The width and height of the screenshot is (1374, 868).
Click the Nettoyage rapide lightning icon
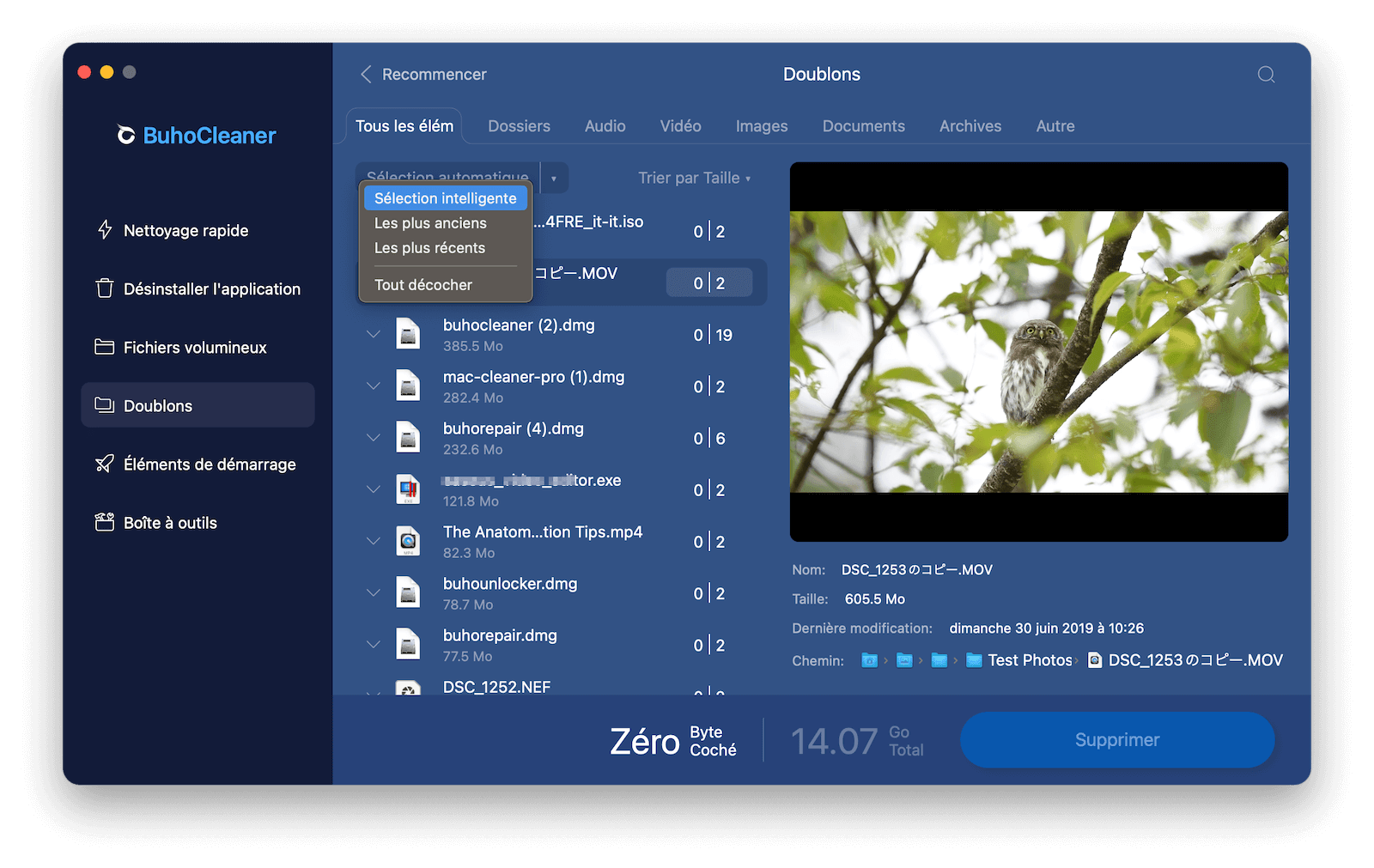(x=105, y=230)
